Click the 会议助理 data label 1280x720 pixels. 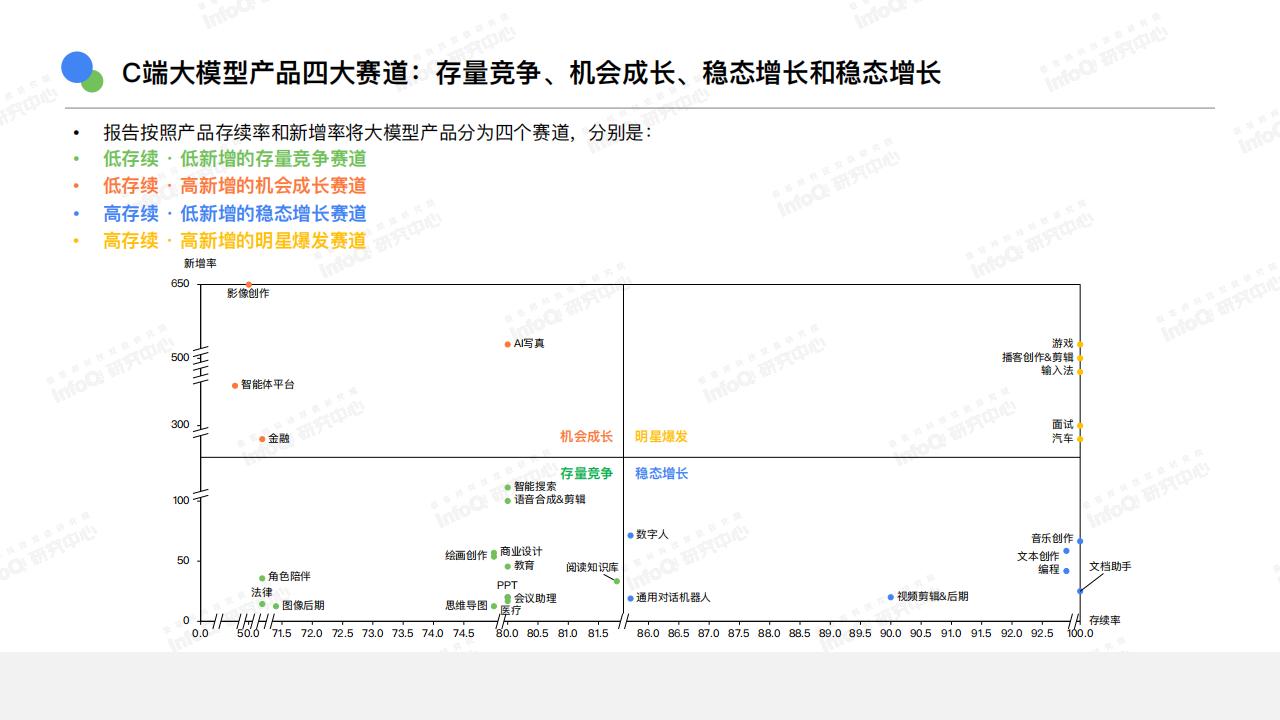click(x=535, y=599)
